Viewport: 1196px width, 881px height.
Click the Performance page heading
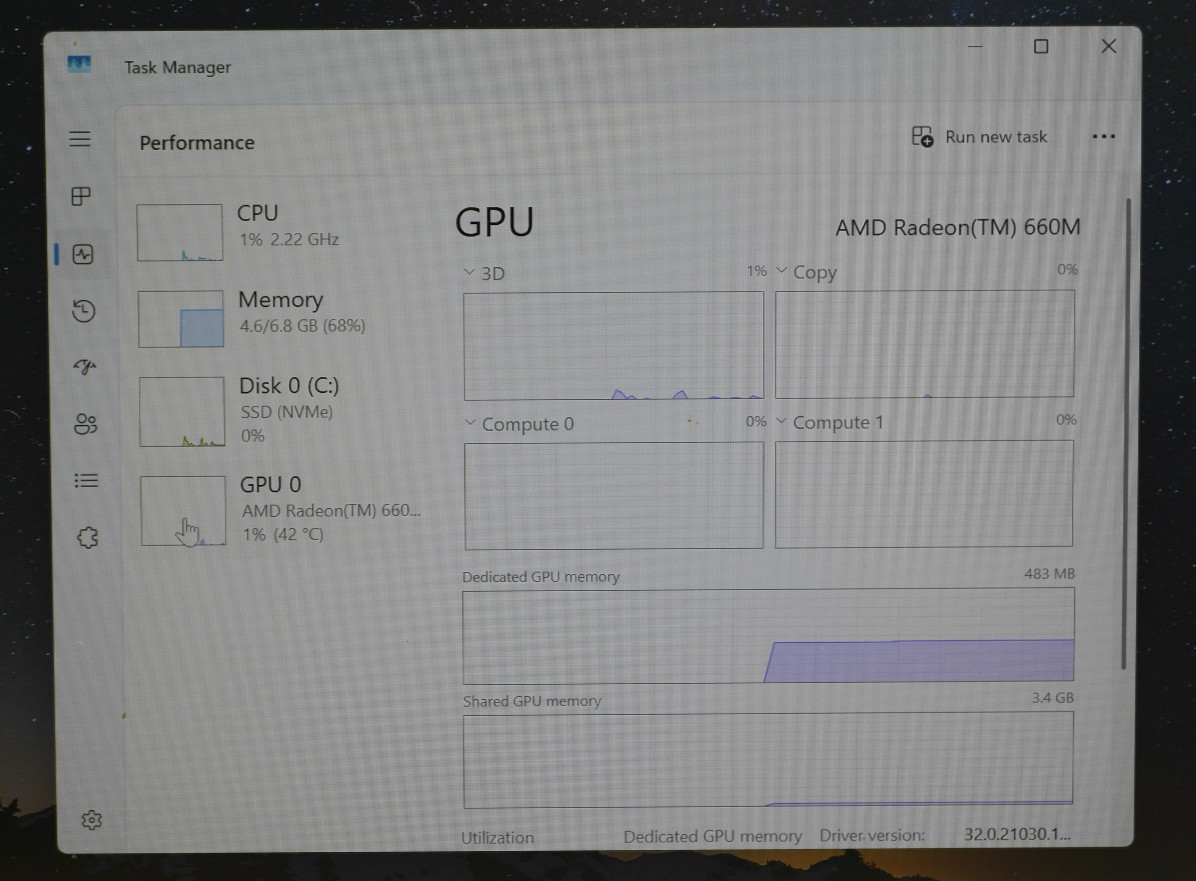pyautogui.click(x=197, y=143)
